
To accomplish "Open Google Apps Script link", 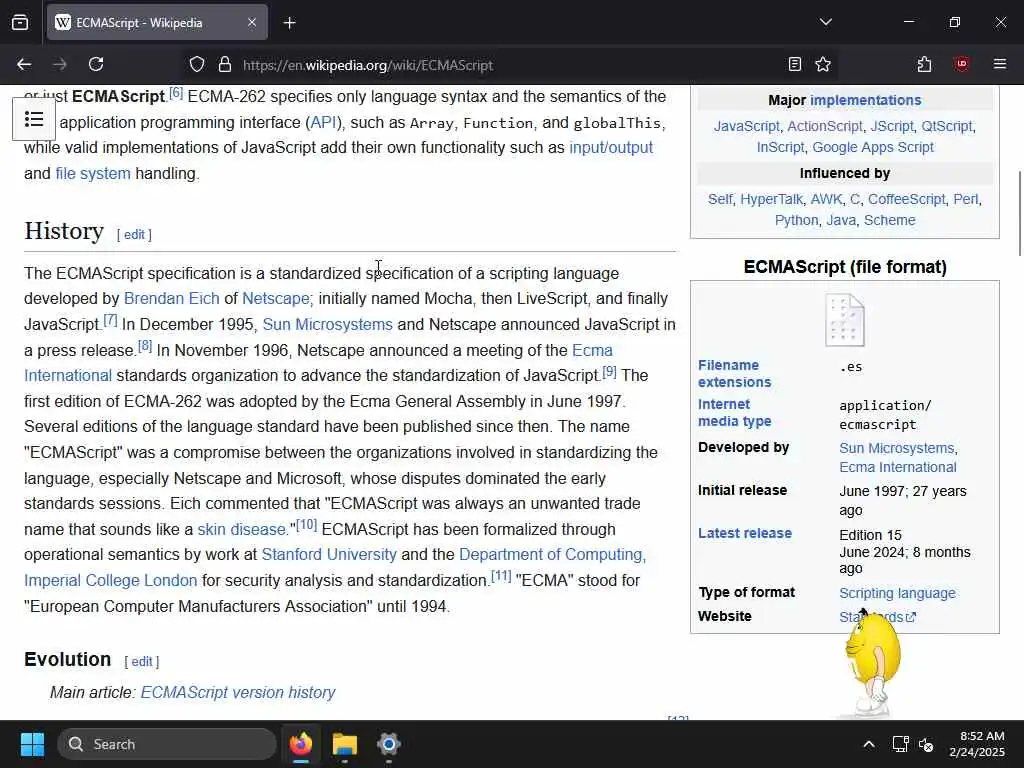I will tap(873, 147).
